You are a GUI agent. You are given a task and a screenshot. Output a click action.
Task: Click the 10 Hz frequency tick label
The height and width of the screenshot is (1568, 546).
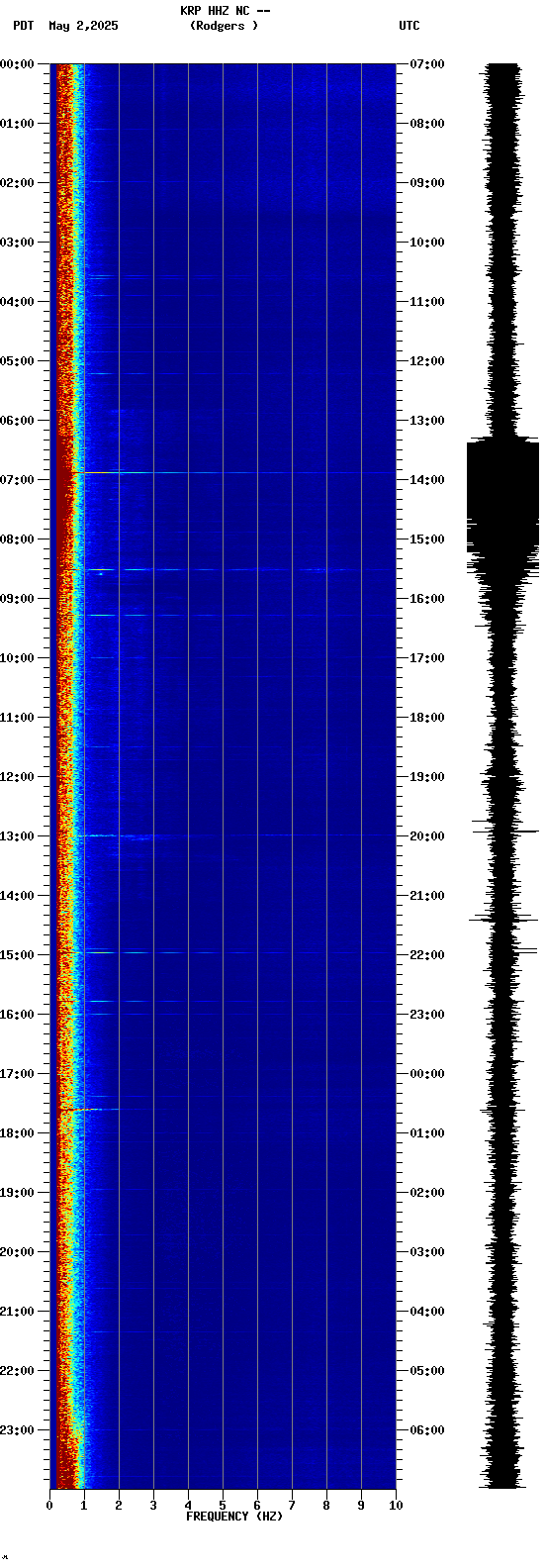pos(396,1506)
